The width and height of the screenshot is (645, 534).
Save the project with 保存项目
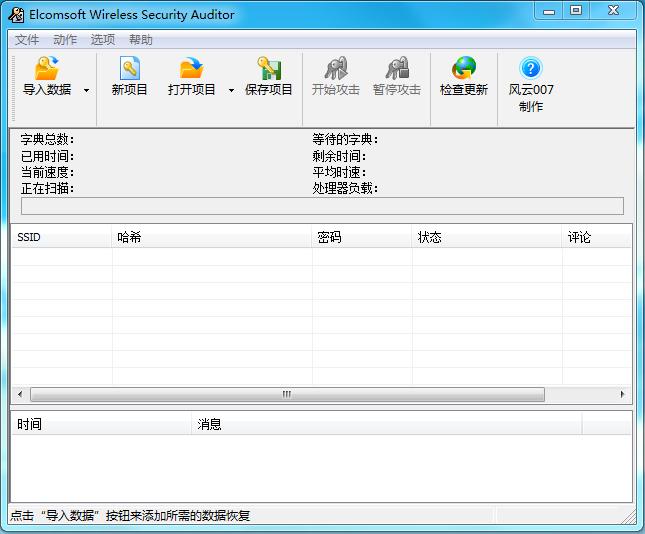269,77
